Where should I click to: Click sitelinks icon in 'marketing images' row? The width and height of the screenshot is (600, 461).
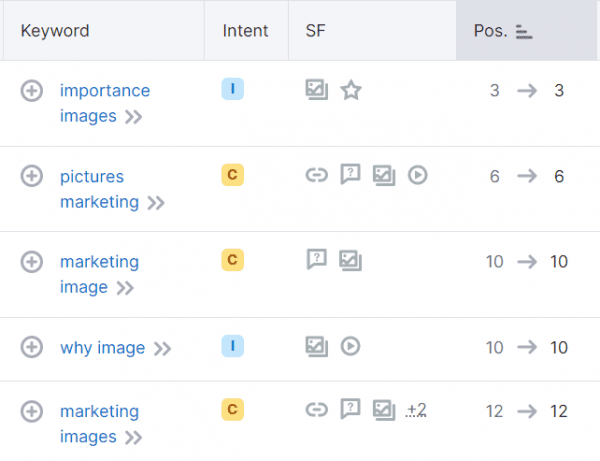317,410
